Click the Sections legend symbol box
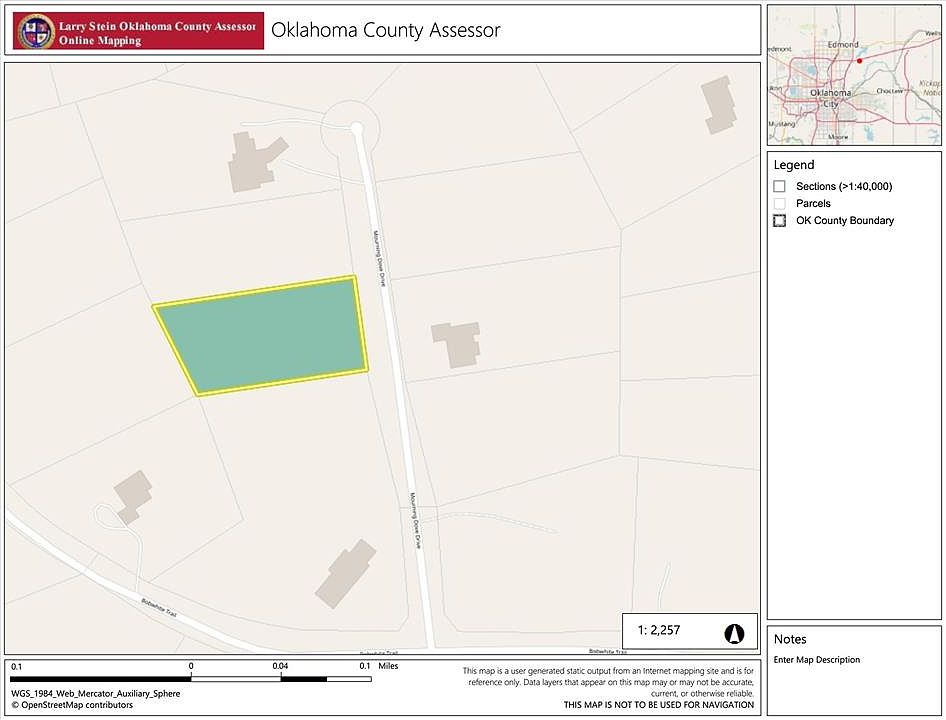The image size is (946, 720). point(779,186)
